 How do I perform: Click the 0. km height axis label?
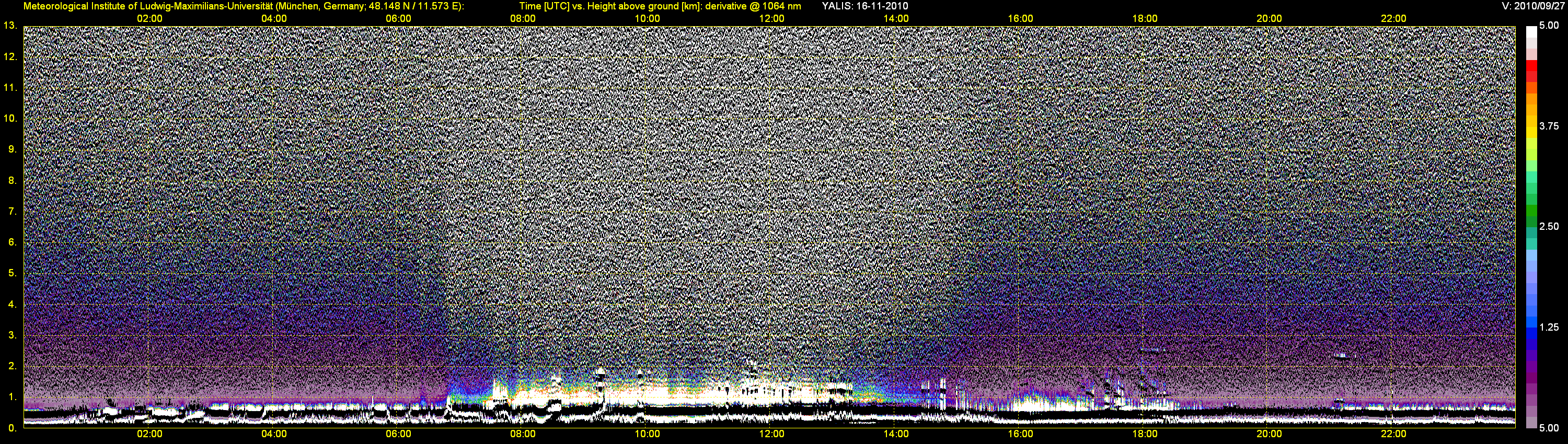point(13,428)
